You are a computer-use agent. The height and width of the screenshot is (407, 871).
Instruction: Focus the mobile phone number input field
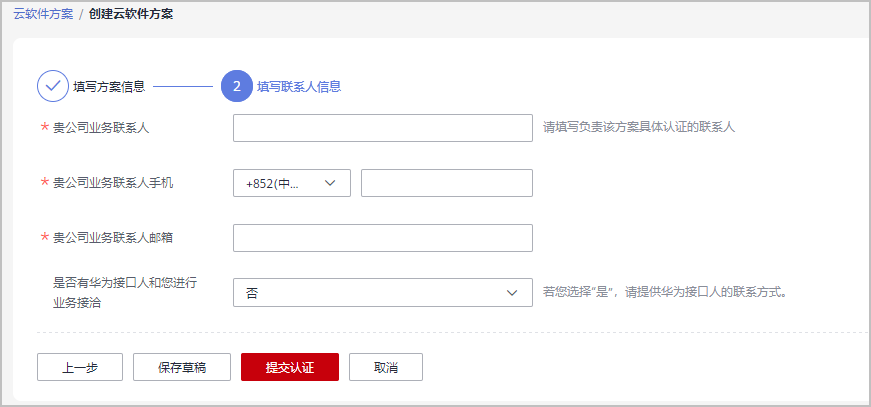[x=447, y=183]
